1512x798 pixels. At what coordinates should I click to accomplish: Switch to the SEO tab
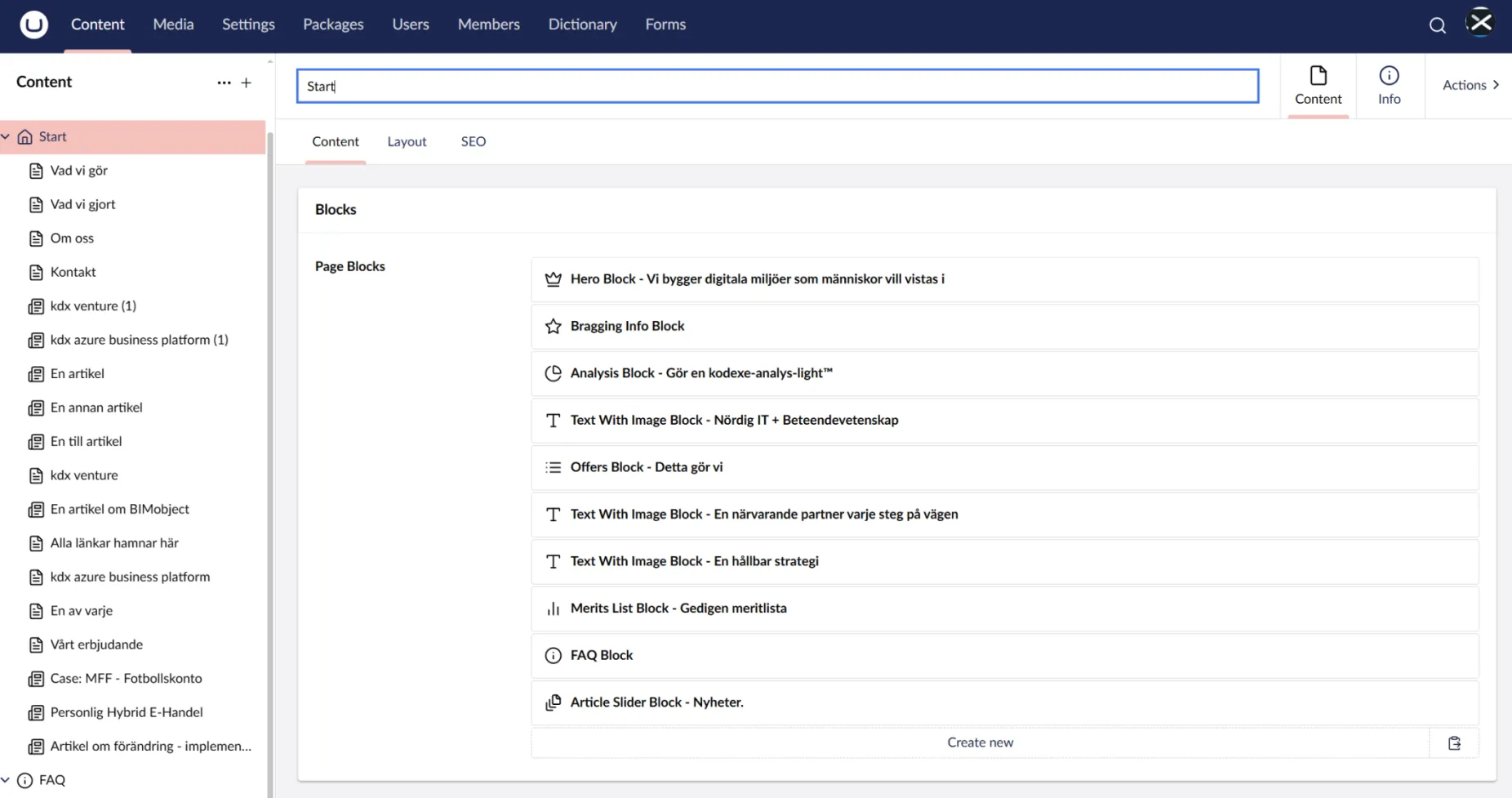[x=473, y=141]
